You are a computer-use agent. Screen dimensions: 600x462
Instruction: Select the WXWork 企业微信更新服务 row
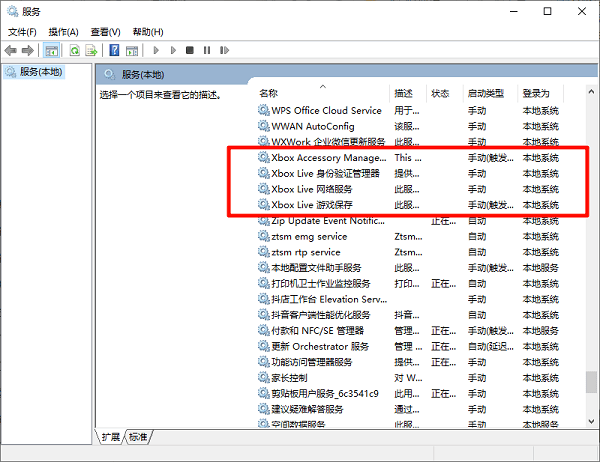coord(409,142)
